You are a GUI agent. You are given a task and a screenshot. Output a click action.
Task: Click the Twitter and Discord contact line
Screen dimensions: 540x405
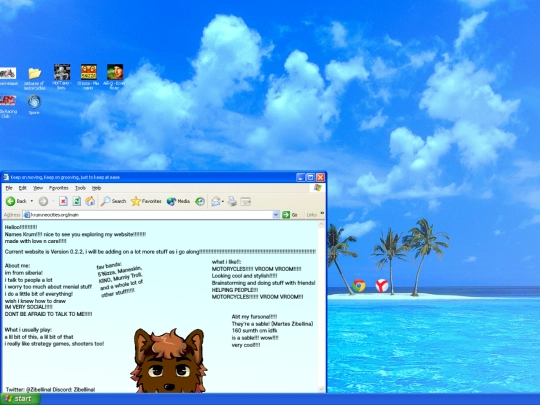50,390
